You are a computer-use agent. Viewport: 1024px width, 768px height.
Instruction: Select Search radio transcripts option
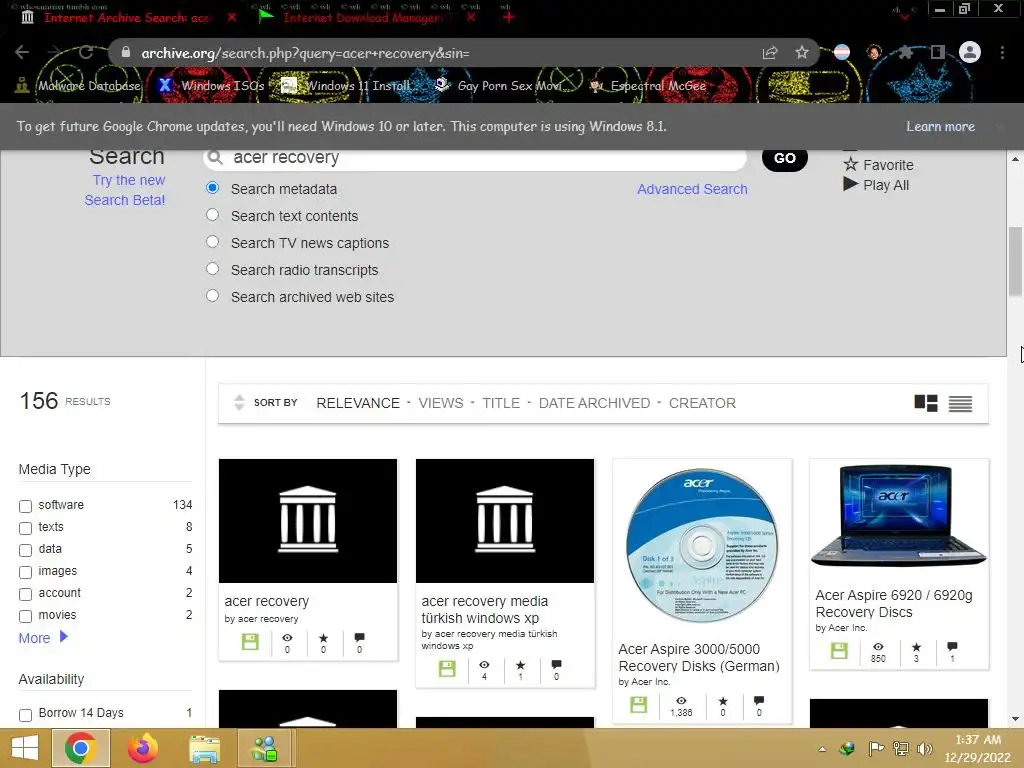[212, 268]
